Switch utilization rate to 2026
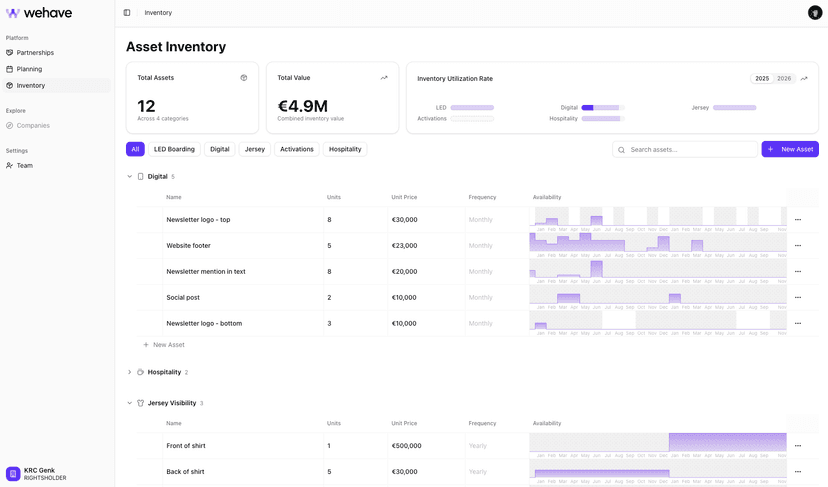 click(x=784, y=78)
